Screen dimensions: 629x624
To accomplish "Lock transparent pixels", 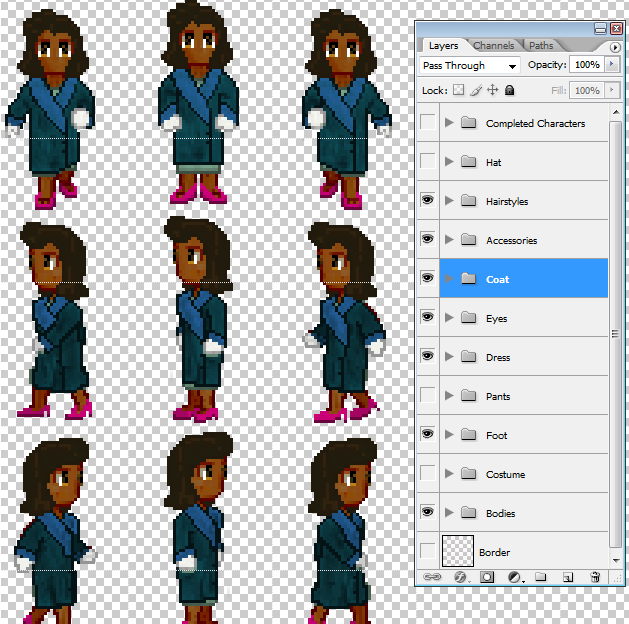I will pyautogui.click(x=458, y=90).
